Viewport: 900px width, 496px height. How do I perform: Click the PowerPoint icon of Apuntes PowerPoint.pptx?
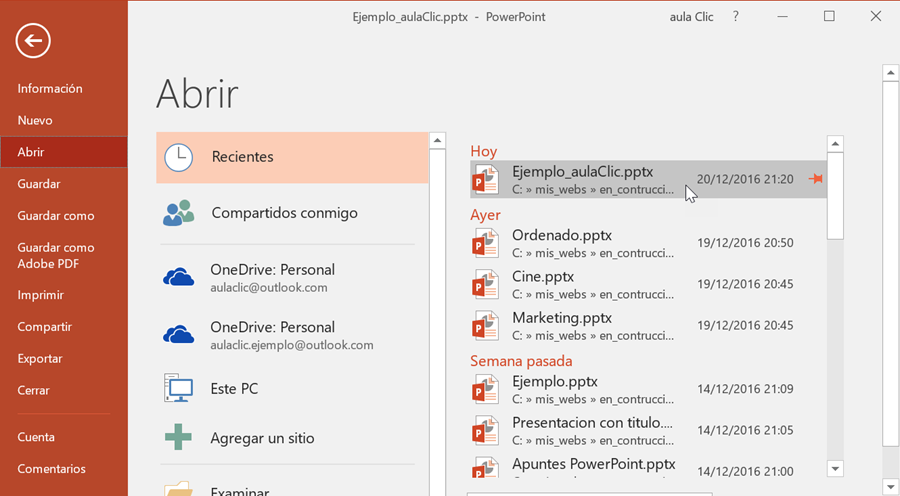coord(485,468)
